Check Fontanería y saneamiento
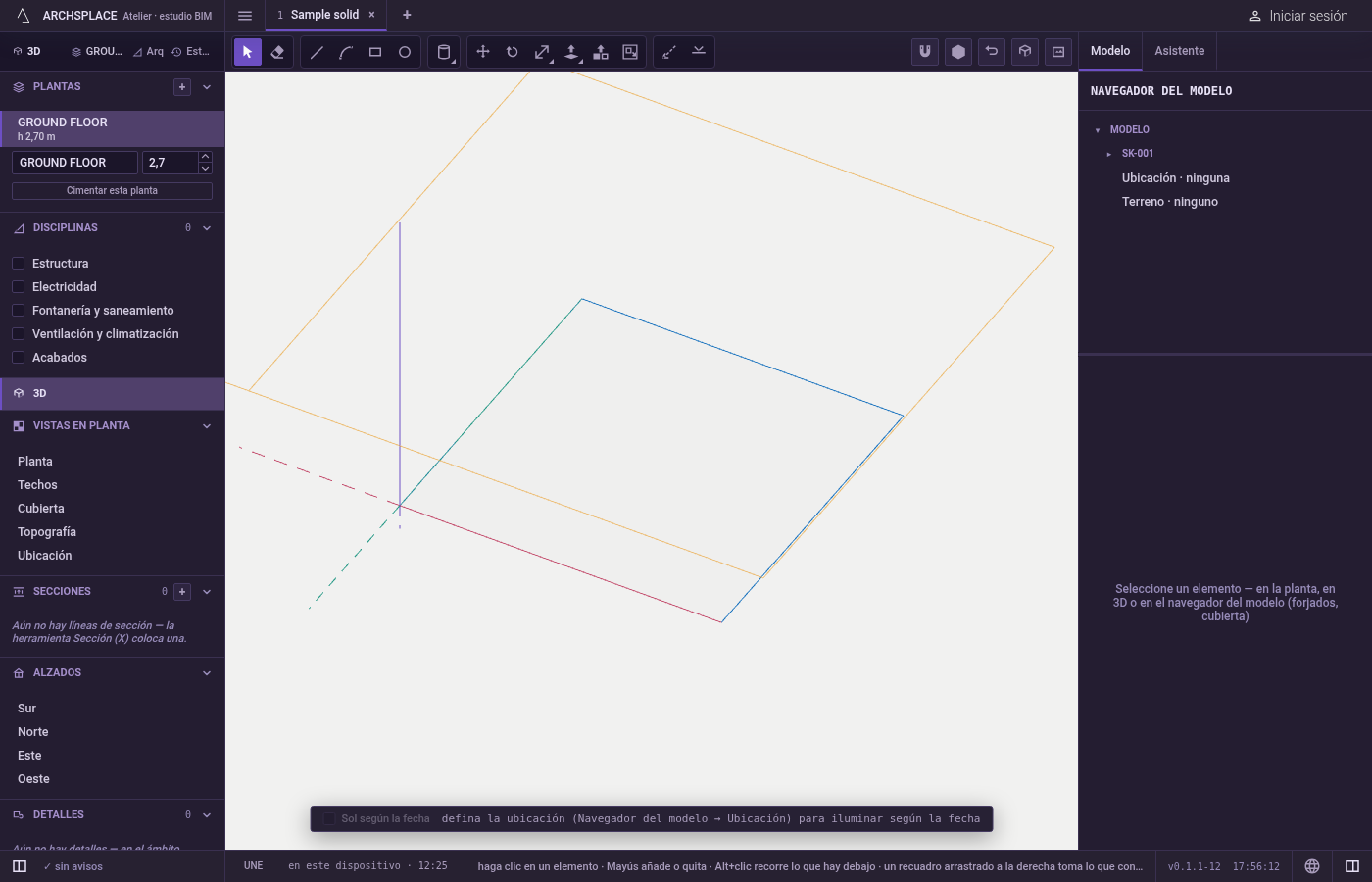This screenshot has height=882, width=1372. [x=18, y=311]
